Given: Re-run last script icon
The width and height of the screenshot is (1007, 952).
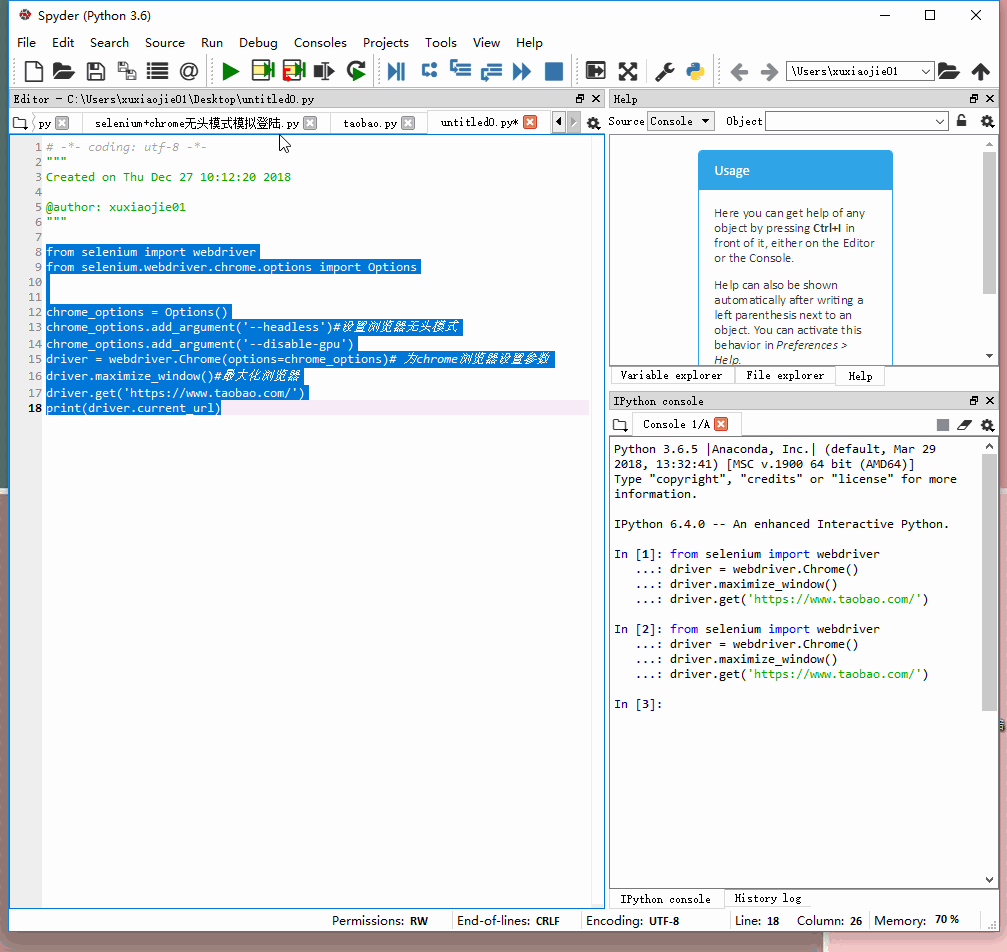Looking at the screenshot, I should tap(356, 71).
